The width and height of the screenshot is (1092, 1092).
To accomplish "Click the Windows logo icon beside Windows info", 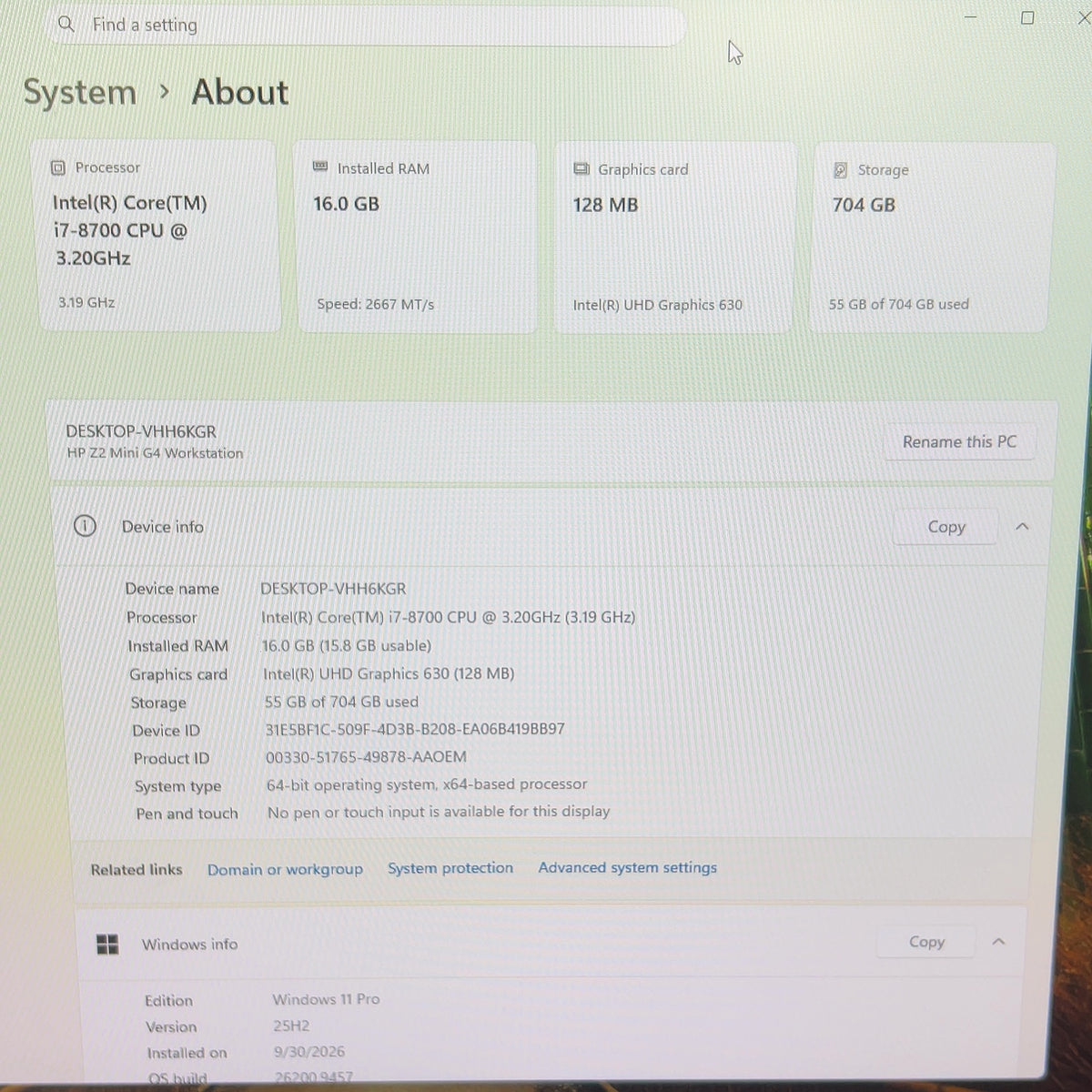I will point(107,945).
